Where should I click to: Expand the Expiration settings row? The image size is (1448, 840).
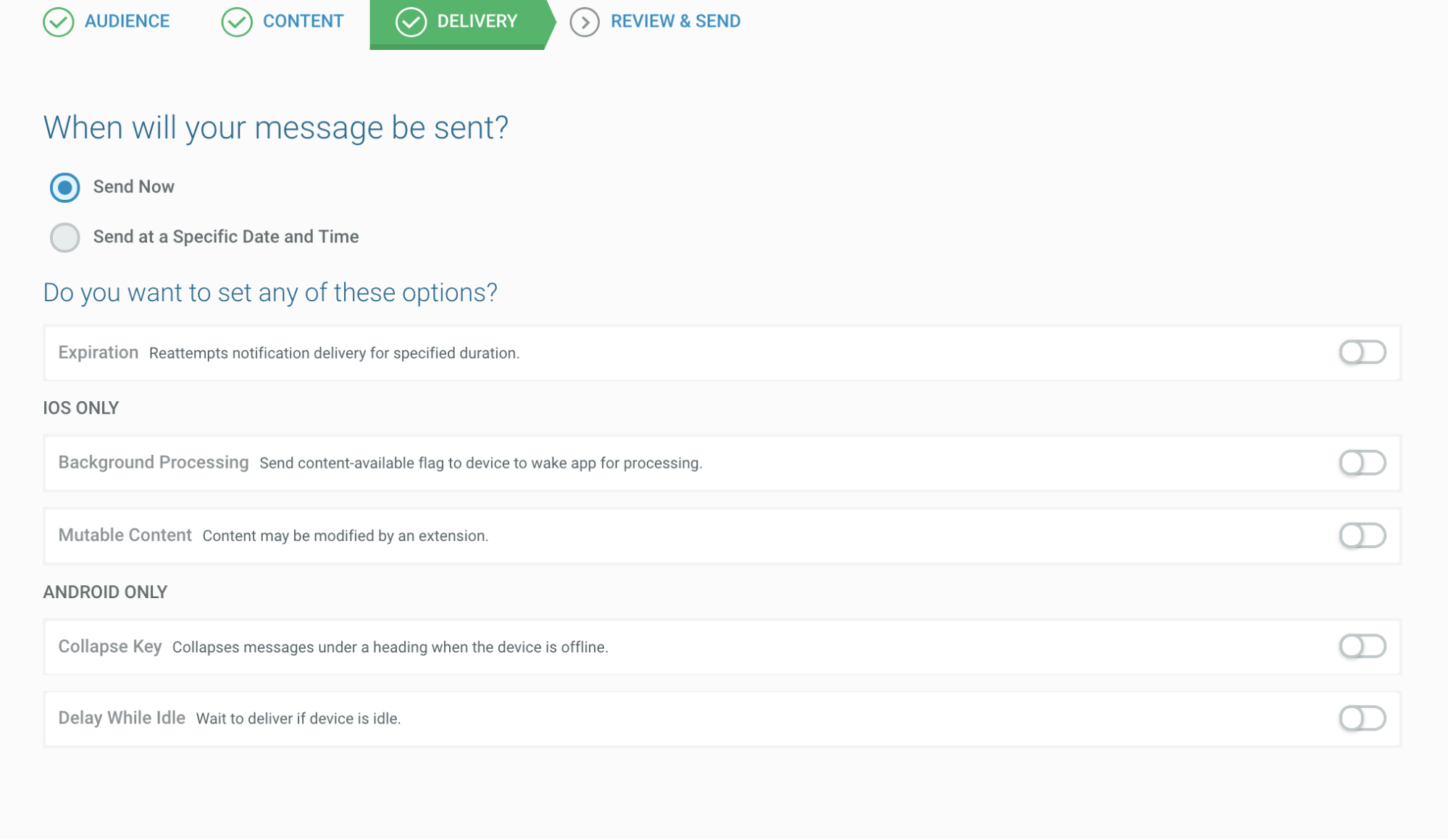[x=1362, y=351]
